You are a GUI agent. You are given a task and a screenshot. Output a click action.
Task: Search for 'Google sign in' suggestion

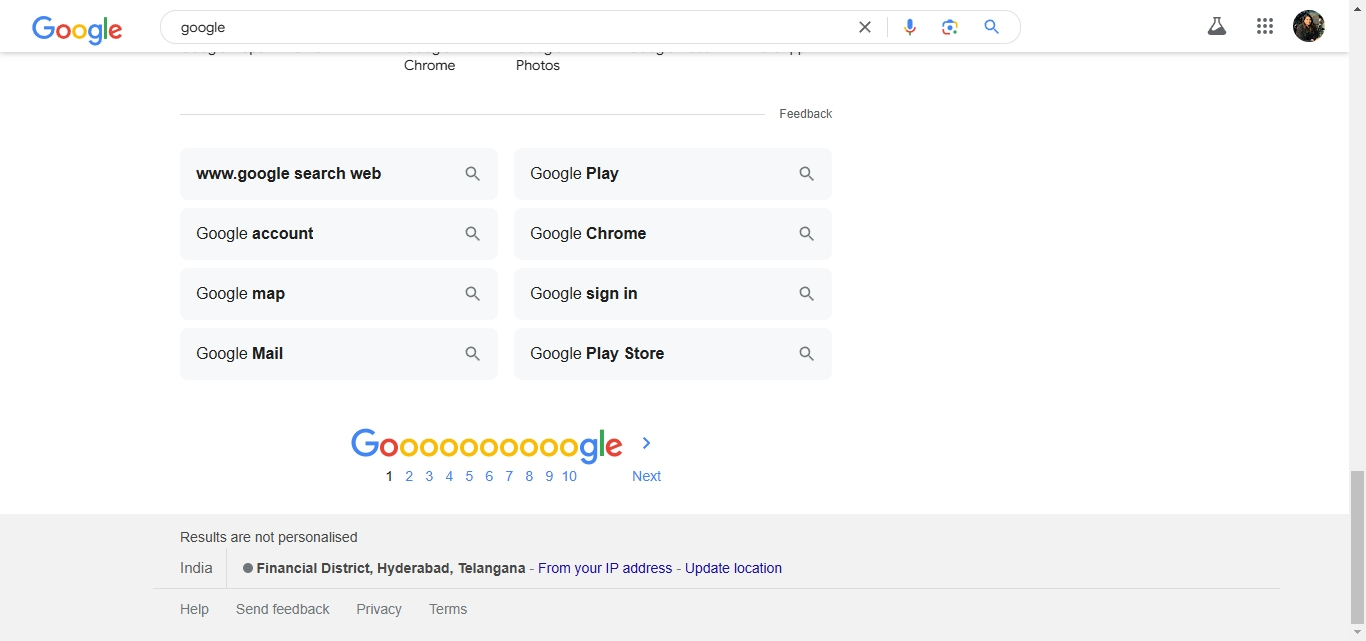673,294
